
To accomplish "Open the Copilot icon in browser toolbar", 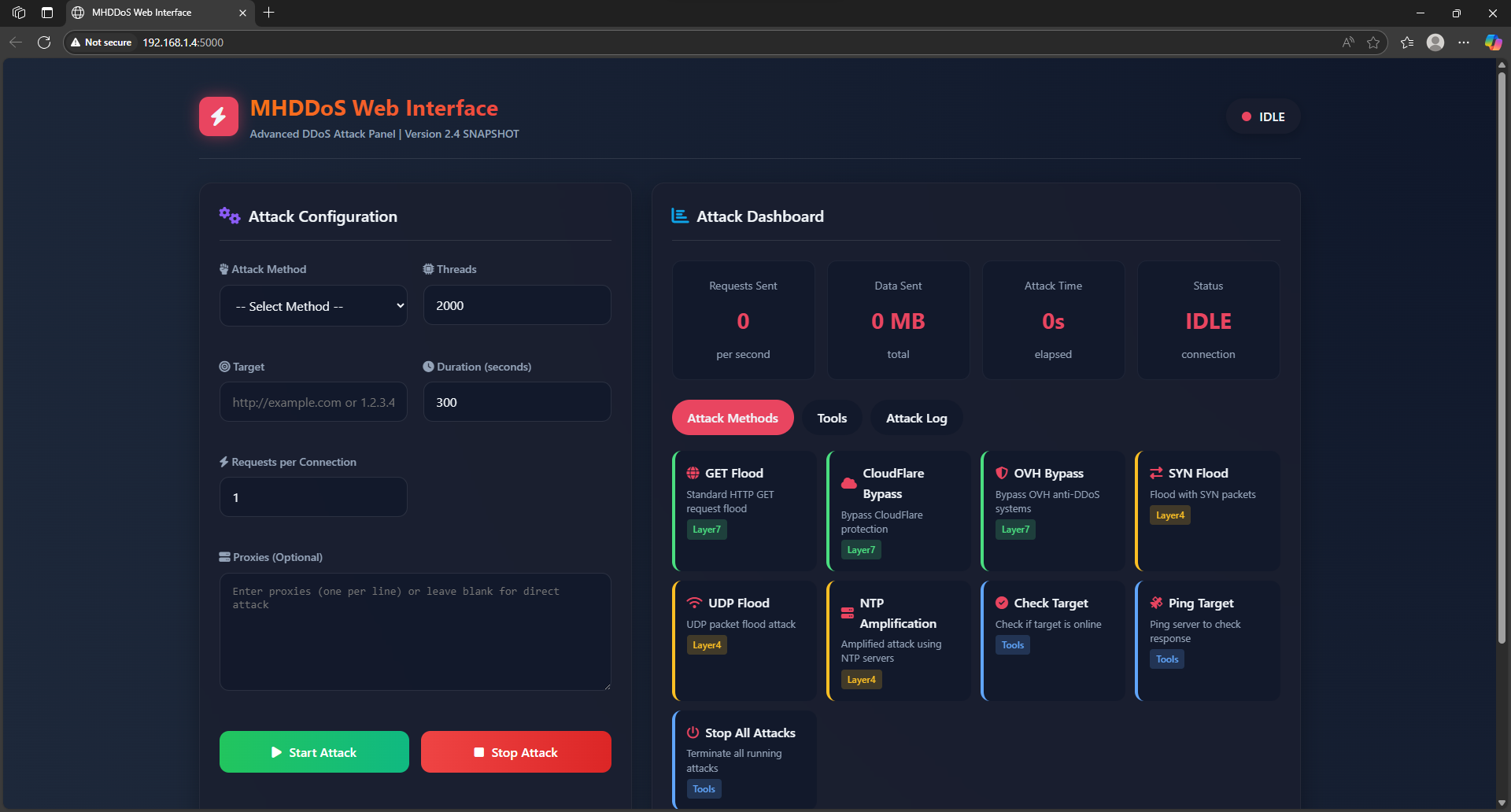I will [x=1493, y=42].
